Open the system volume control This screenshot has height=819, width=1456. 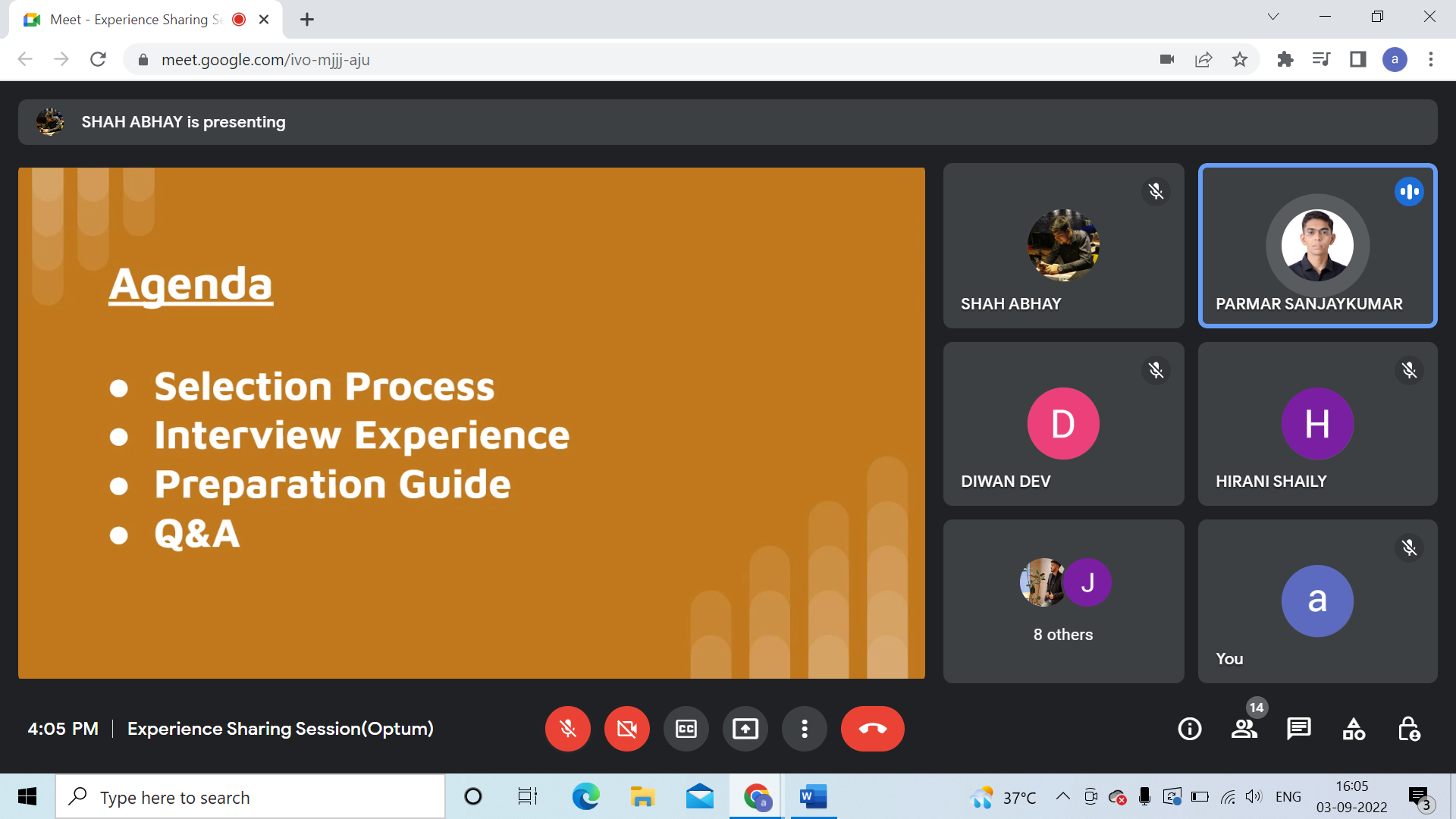tap(1253, 796)
